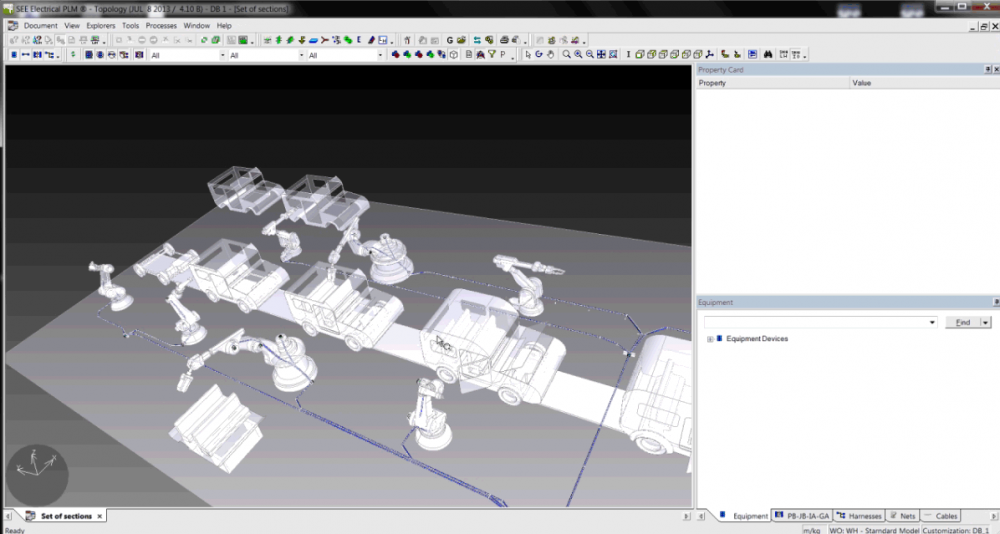This screenshot has height=534, width=1000.
Task: Click the 3D axis orientation widget
Action: pos(37,473)
